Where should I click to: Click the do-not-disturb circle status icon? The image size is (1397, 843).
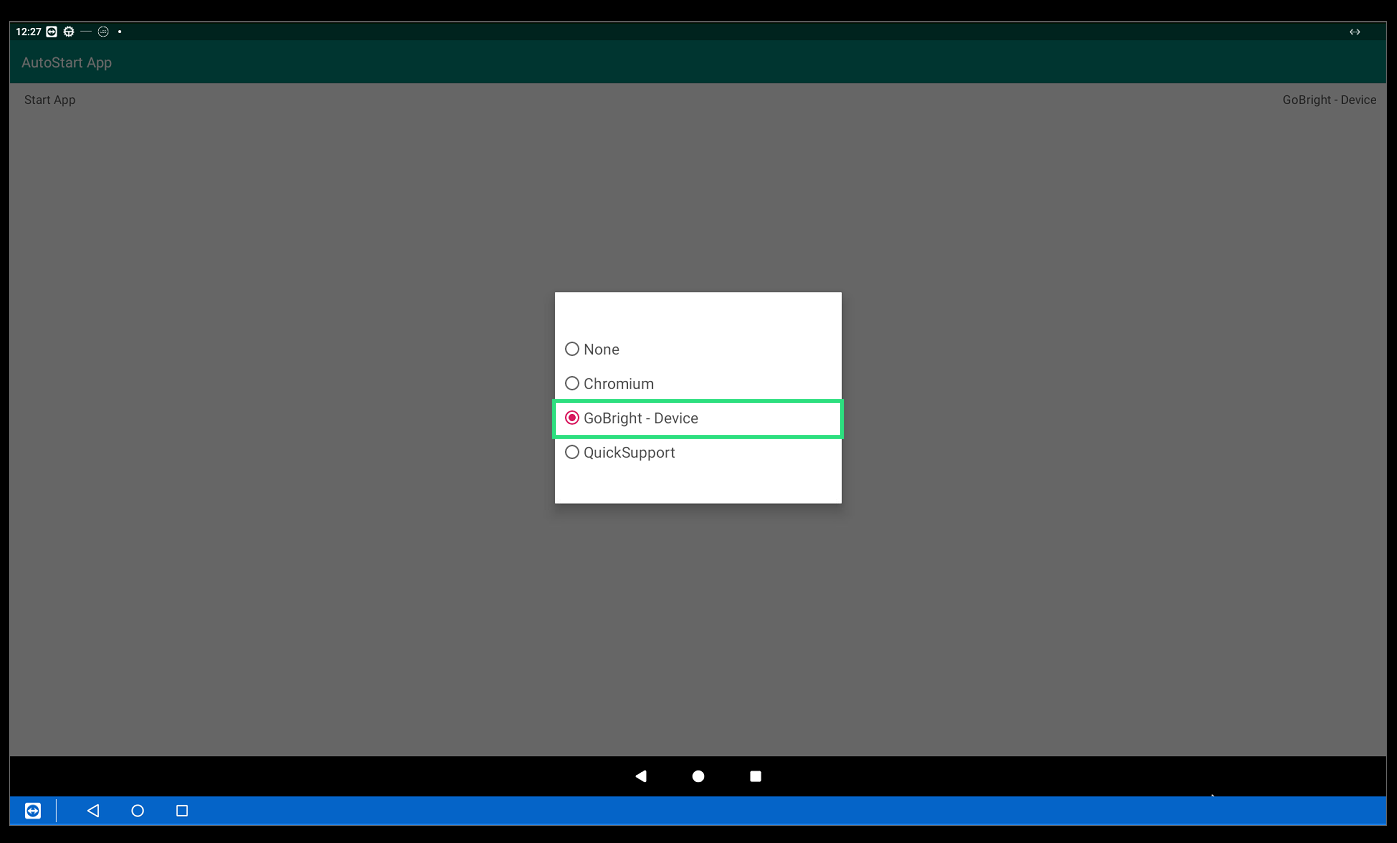pyautogui.click(x=103, y=32)
